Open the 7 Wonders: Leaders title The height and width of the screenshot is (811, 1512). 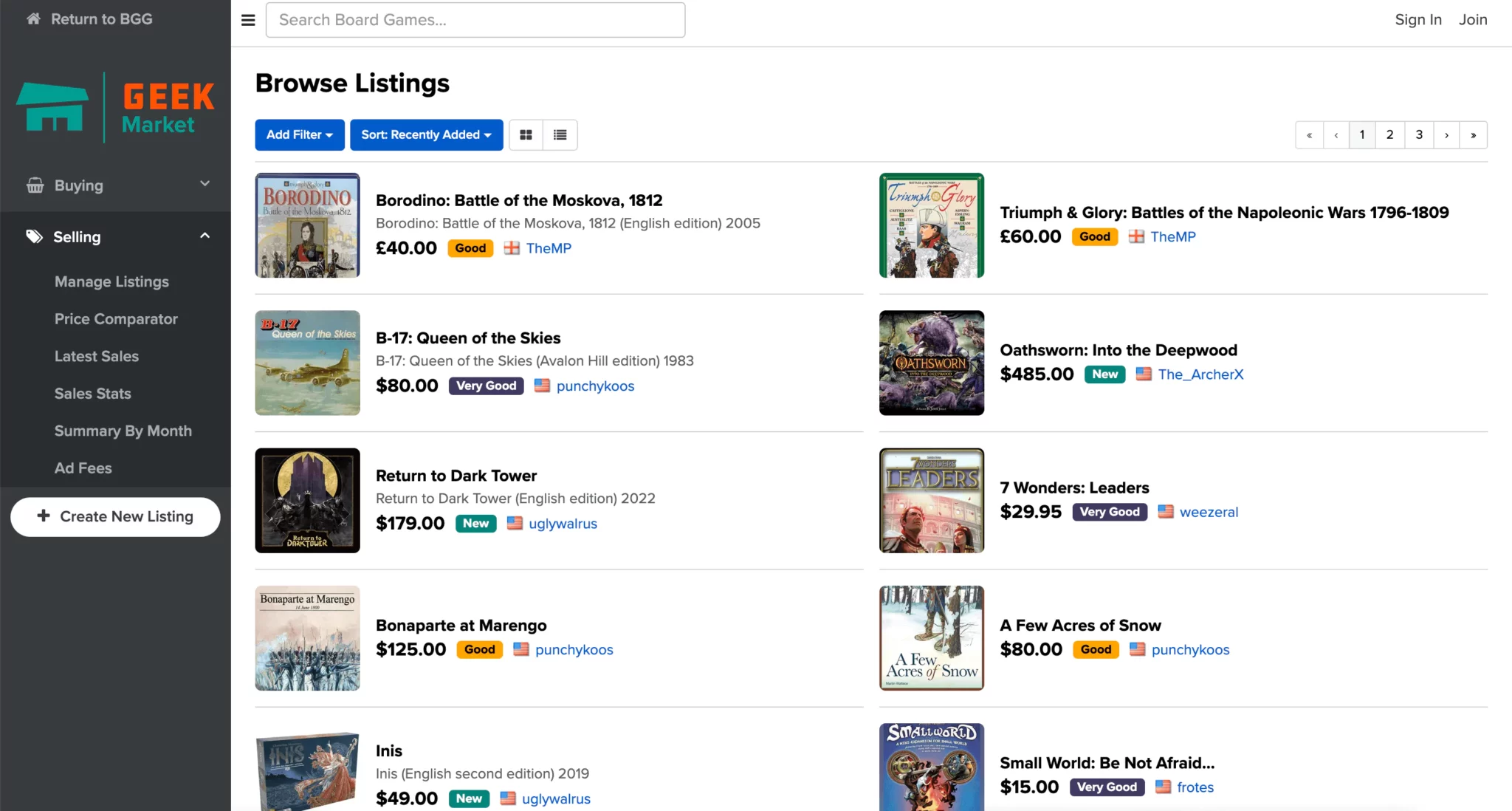point(1074,487)
